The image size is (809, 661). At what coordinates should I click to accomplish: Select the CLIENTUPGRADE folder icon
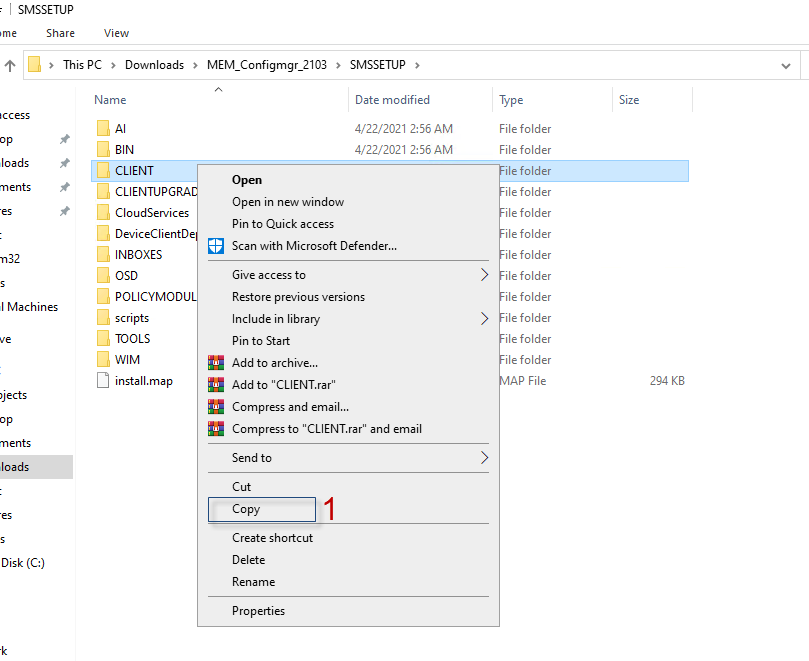103,191
